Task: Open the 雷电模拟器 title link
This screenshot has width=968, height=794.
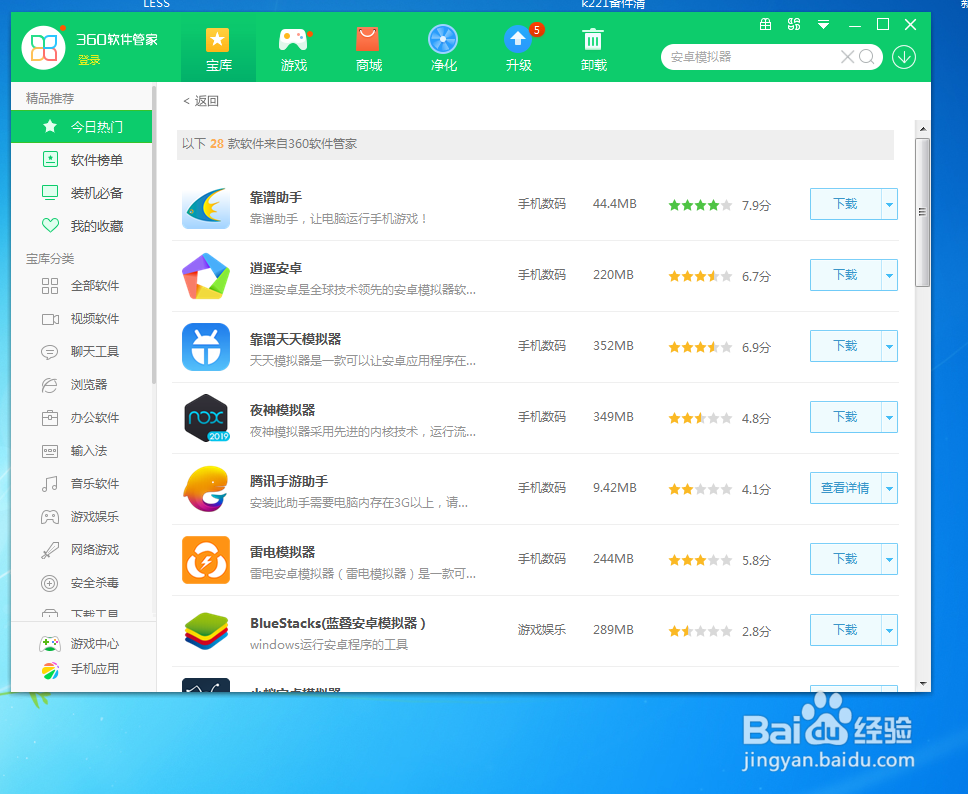Action: point(283,552)
